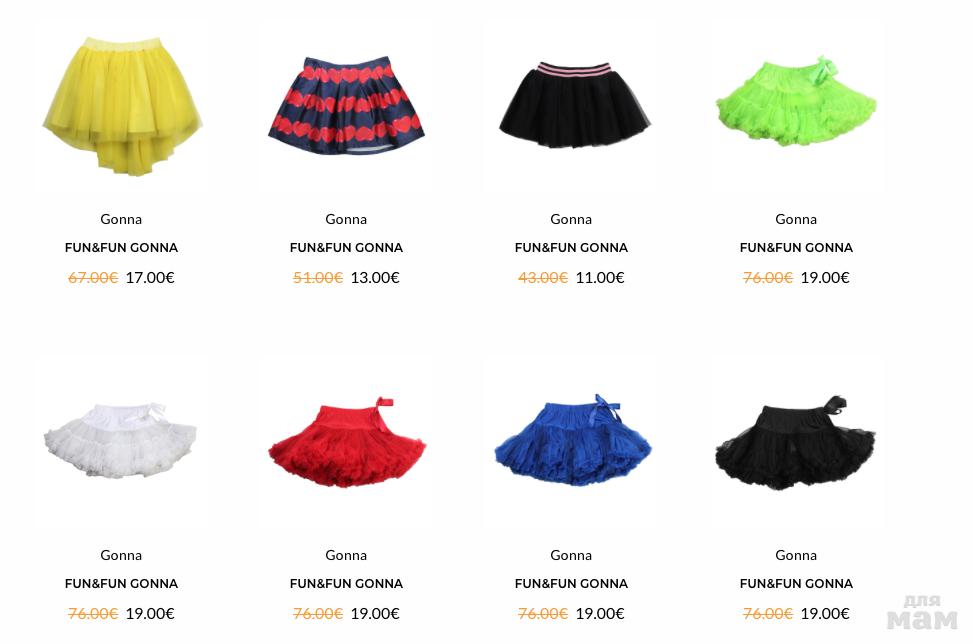This screenshot has height=644, width=973.
Task: Click the для мам watermark logo
Action: (x=922, y=612)
